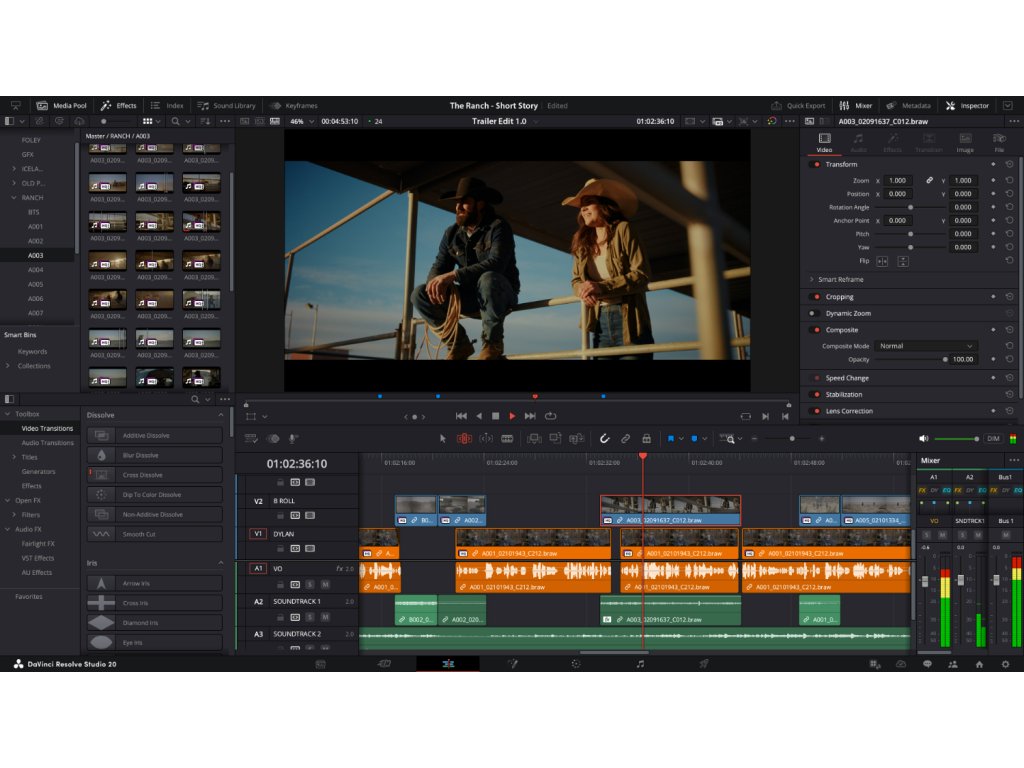Click the Selection Mode arrow tool
The width and height of the screenshot is (1024, 768).
pos(443,438)
